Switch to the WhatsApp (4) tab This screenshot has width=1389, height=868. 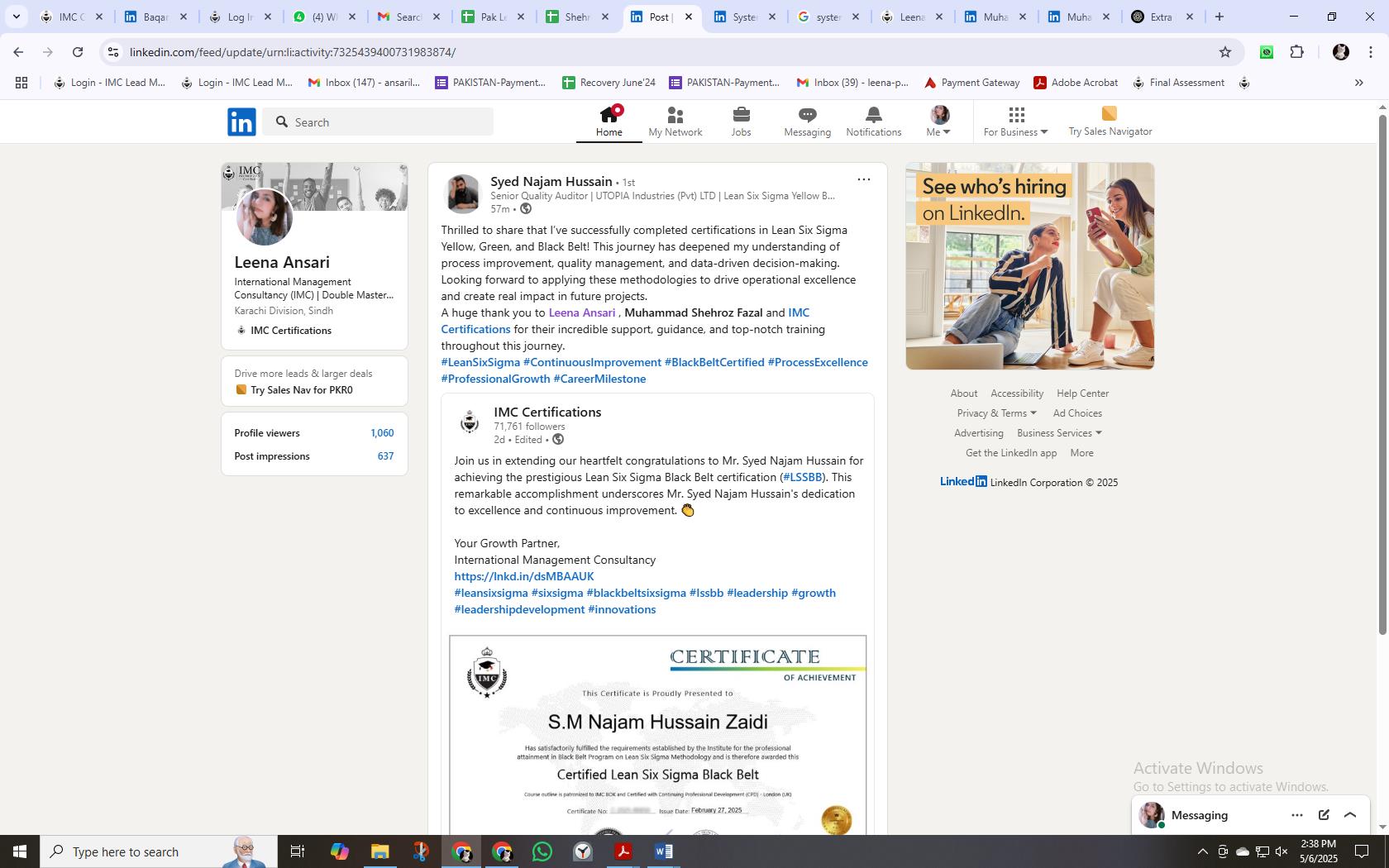[326, 17]
